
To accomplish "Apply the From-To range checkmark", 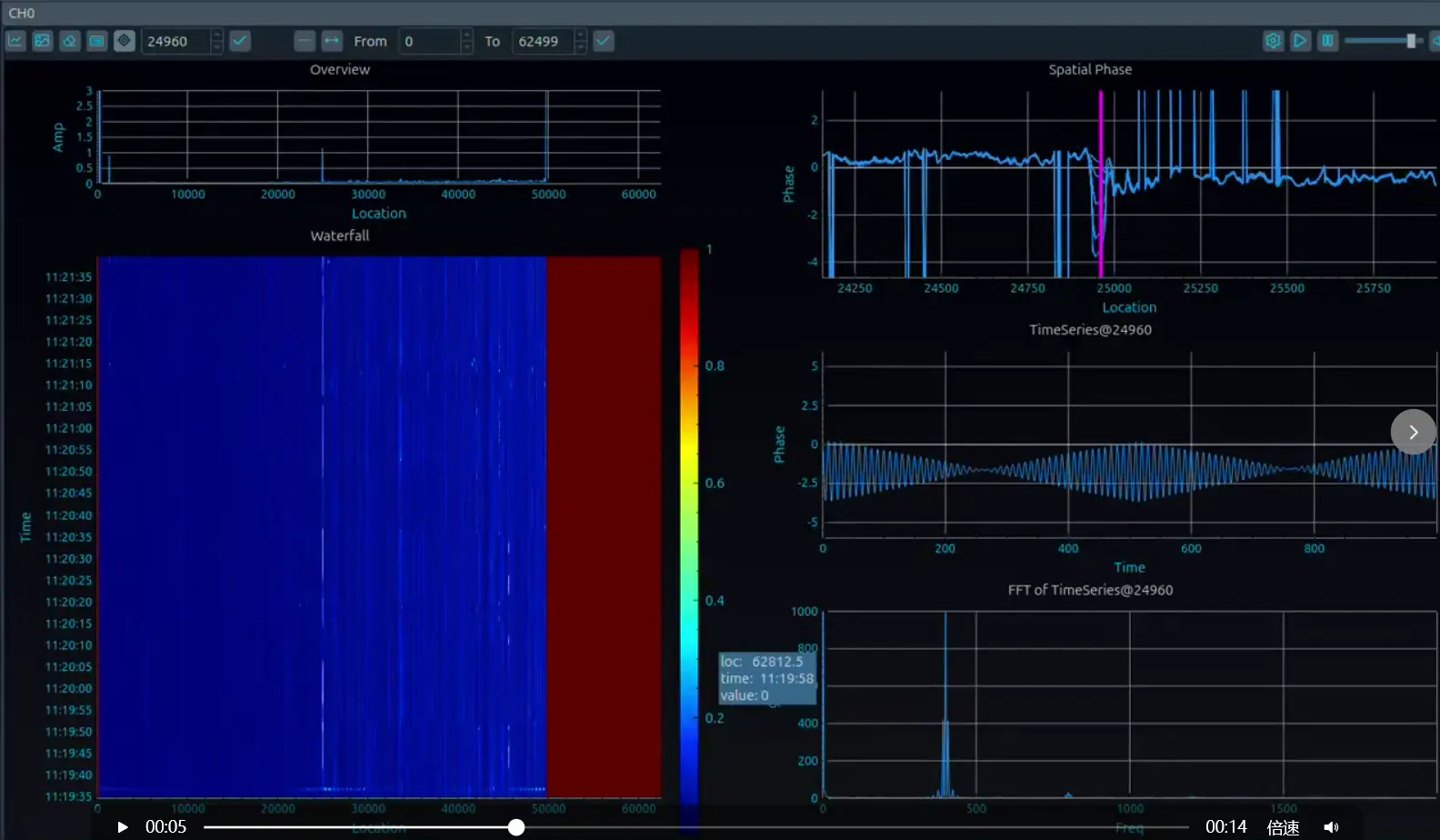I will pos(604,41).
